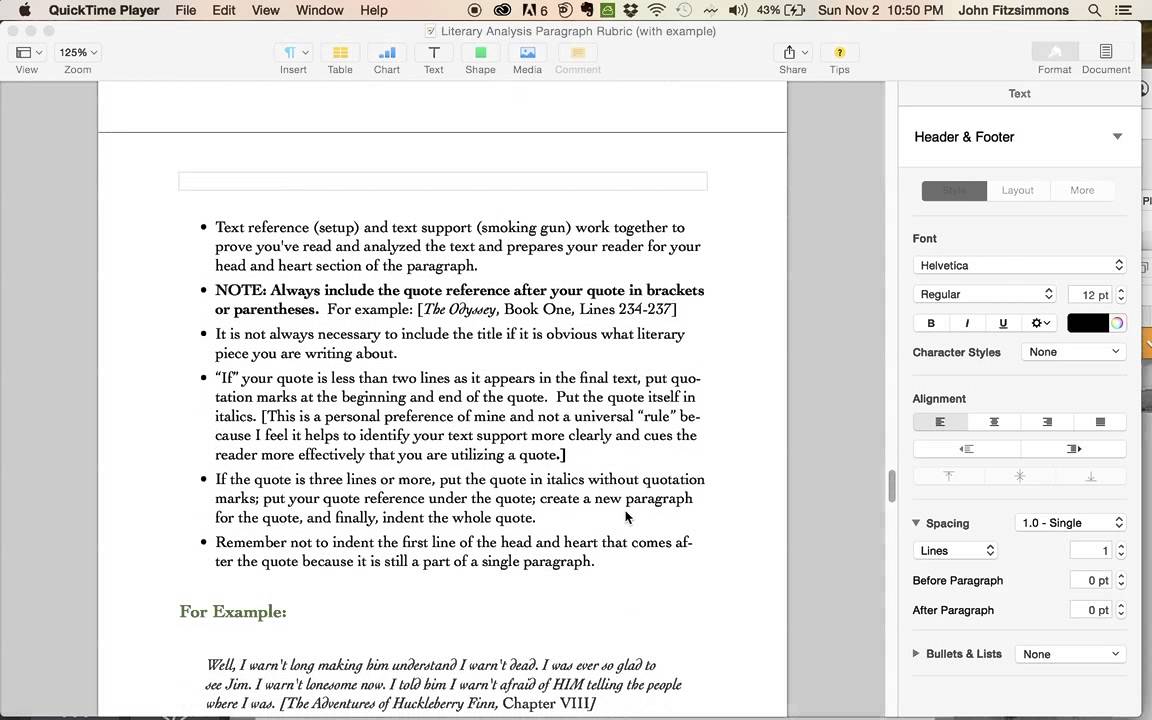Open the Window menu
Image resolution: width=1152 pixels, height=720 pixels.
[x=320, y=10]
